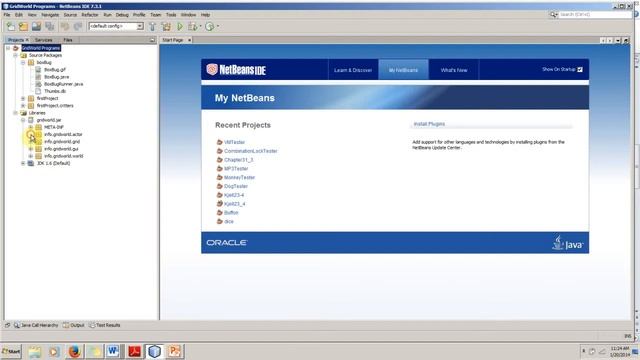The height and width of the screenshot is (360, 640).
Task: Select BoxBug.java in the project tree
Action: [56, 77]
